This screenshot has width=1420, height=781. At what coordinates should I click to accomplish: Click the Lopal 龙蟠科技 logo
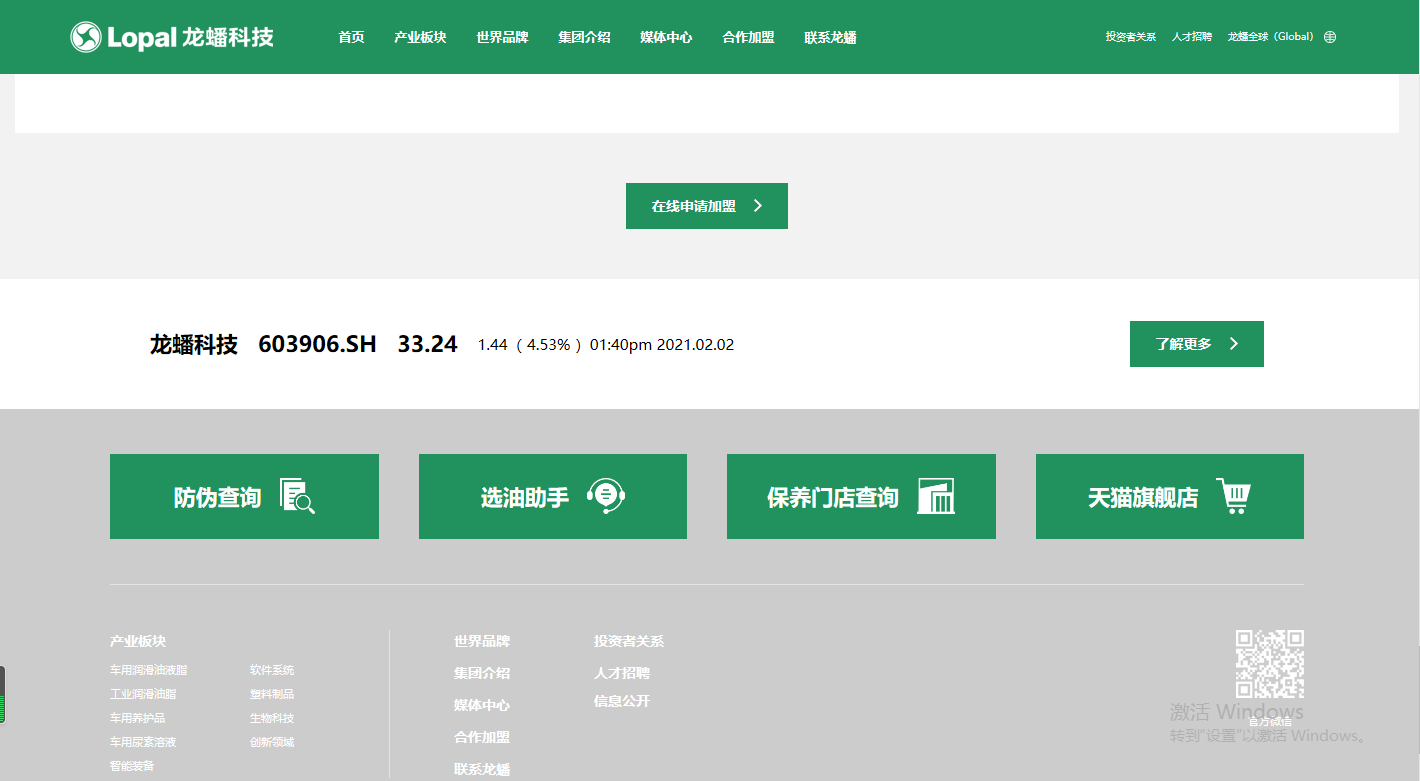click(172, 38)
